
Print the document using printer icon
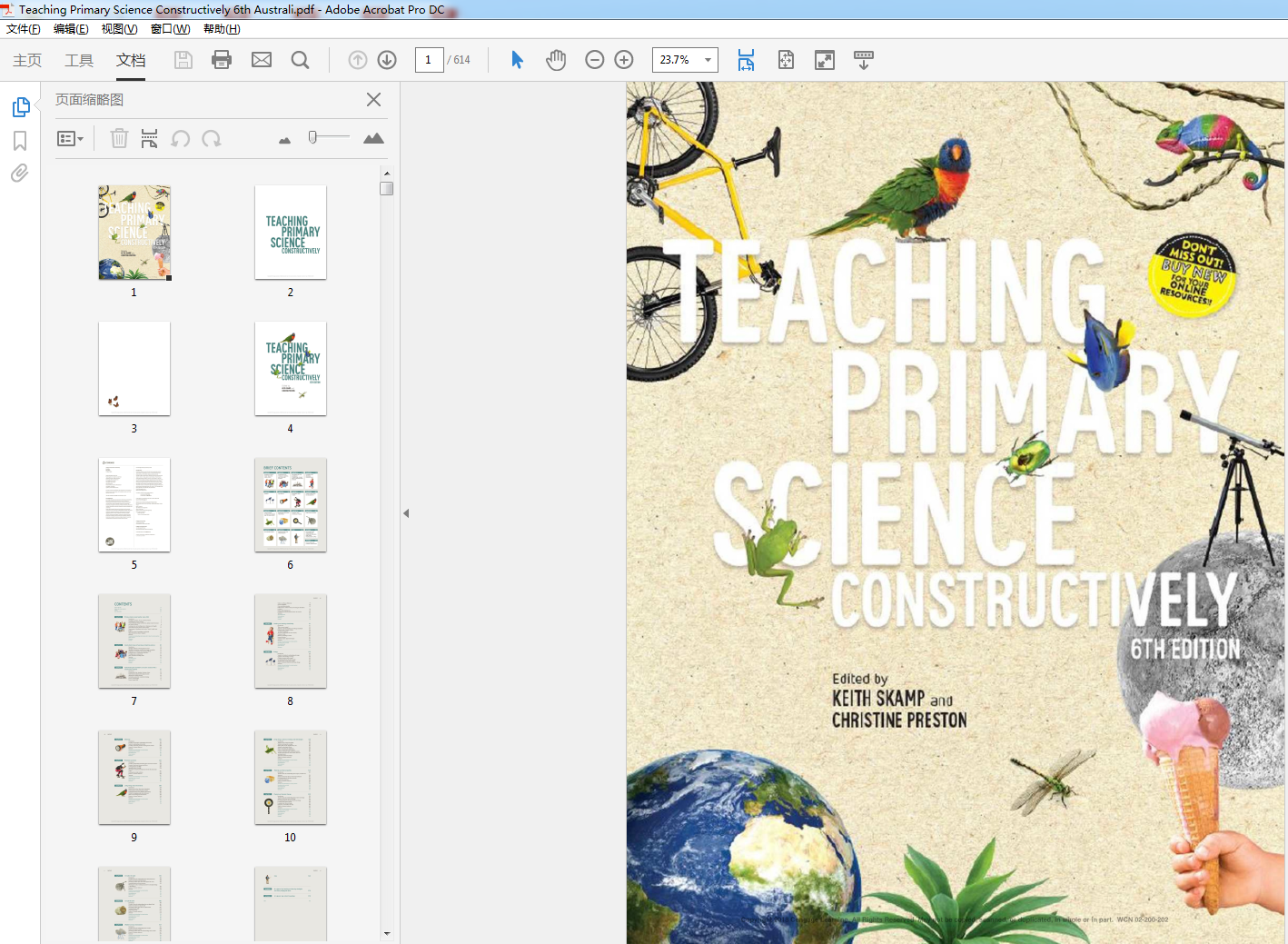pyautogui.click(x=222, y=60)
